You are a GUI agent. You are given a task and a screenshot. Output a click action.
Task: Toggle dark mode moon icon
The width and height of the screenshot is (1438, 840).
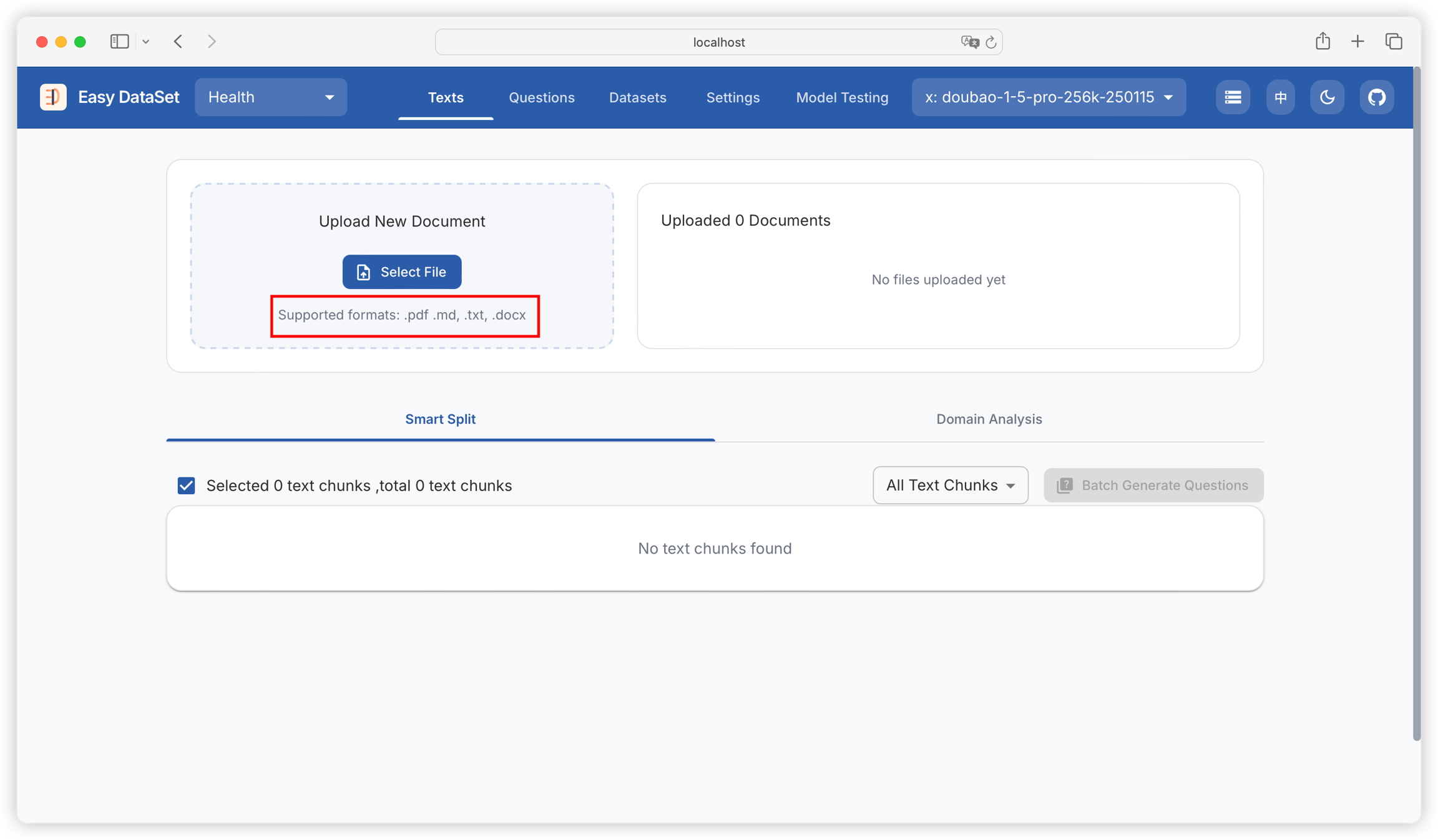click(x=1327, y=97)
